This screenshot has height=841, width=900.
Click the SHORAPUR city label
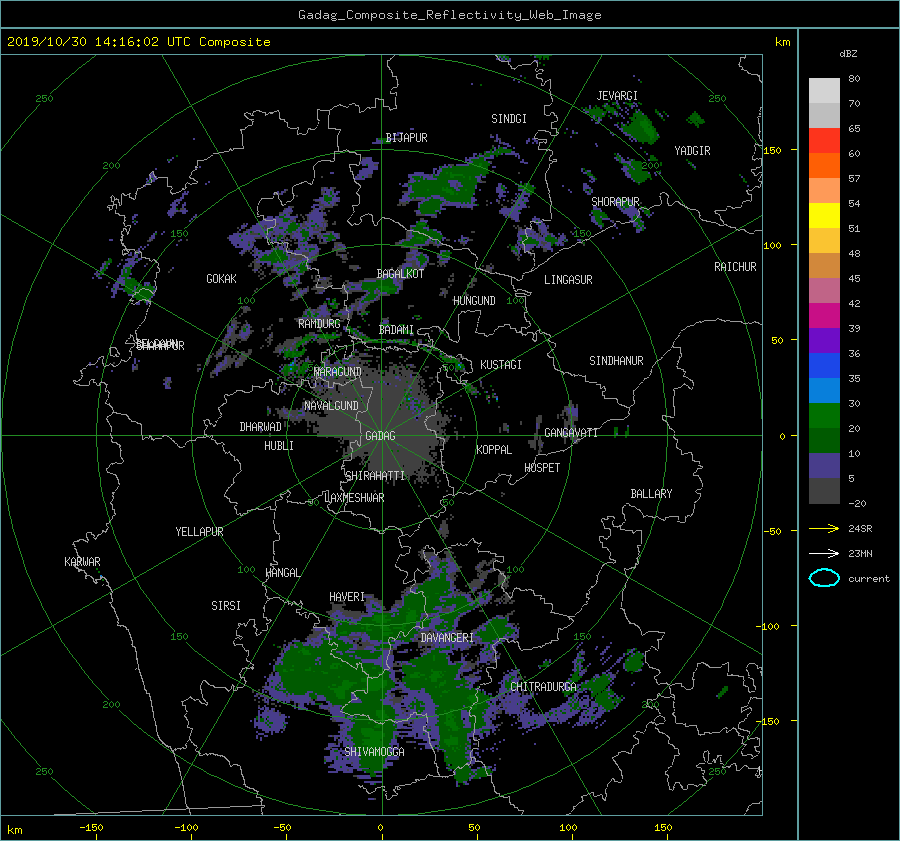tap(615, 202)
